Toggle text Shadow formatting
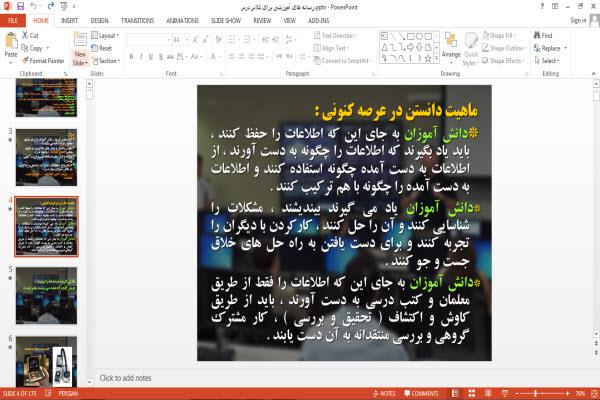The width and height of the screenshot is (600, 400). click(161, 57)
